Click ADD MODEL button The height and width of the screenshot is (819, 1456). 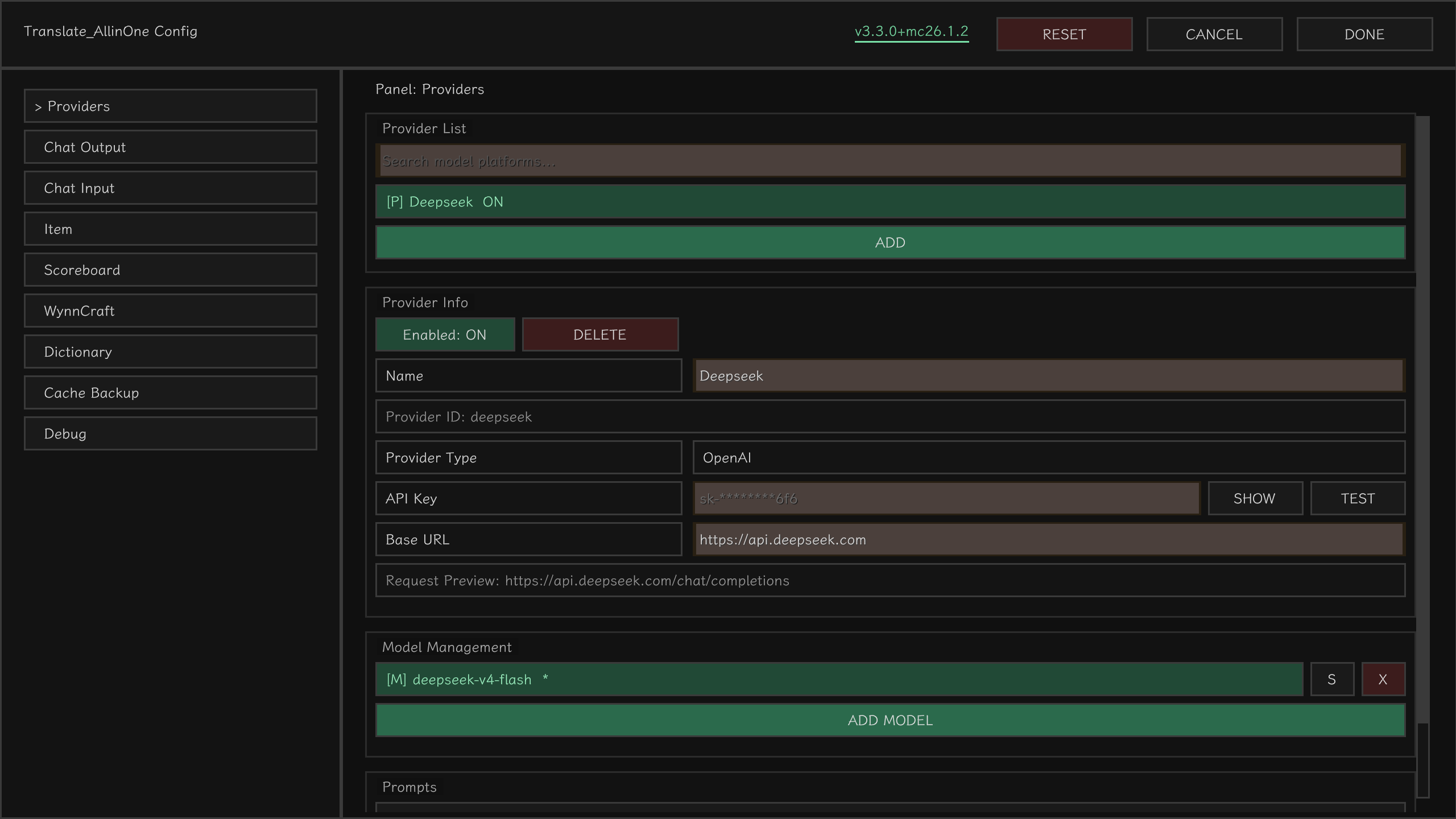pos(890,720)
